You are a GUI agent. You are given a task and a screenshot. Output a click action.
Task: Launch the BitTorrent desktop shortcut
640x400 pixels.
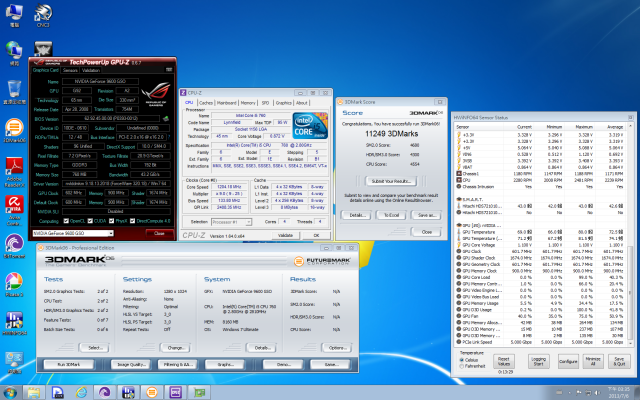click(x=14, y=246)
